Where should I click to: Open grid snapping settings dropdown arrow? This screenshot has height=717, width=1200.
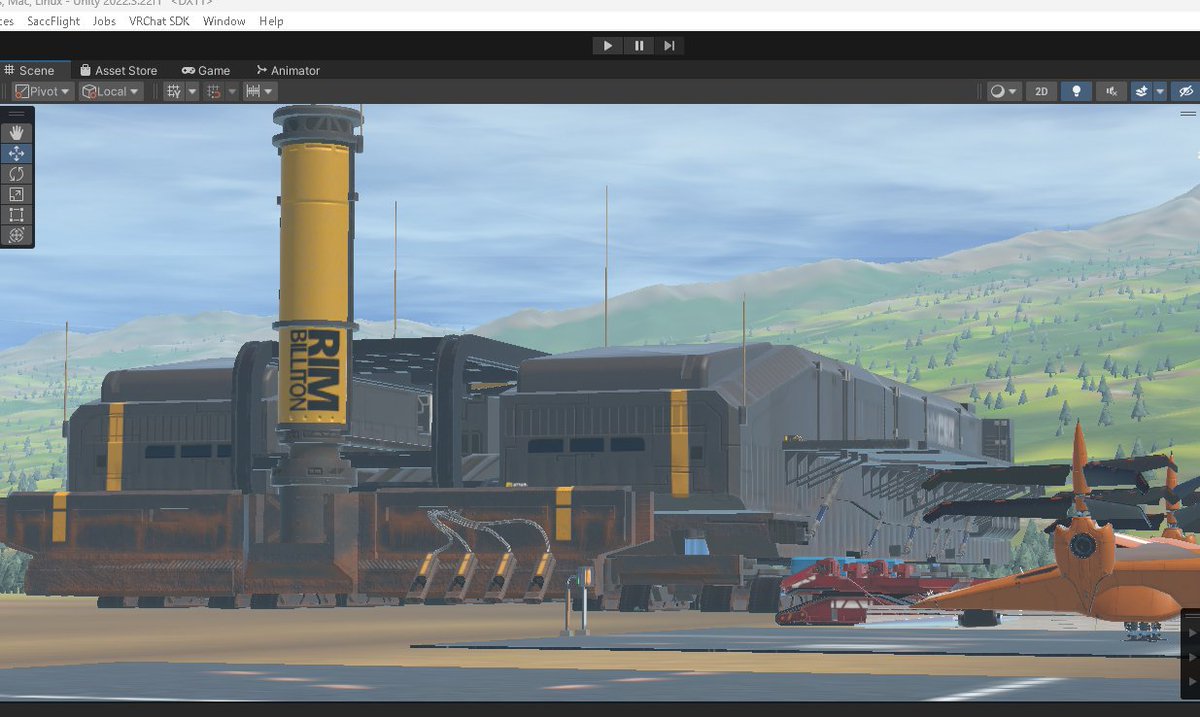click(232, 91)
